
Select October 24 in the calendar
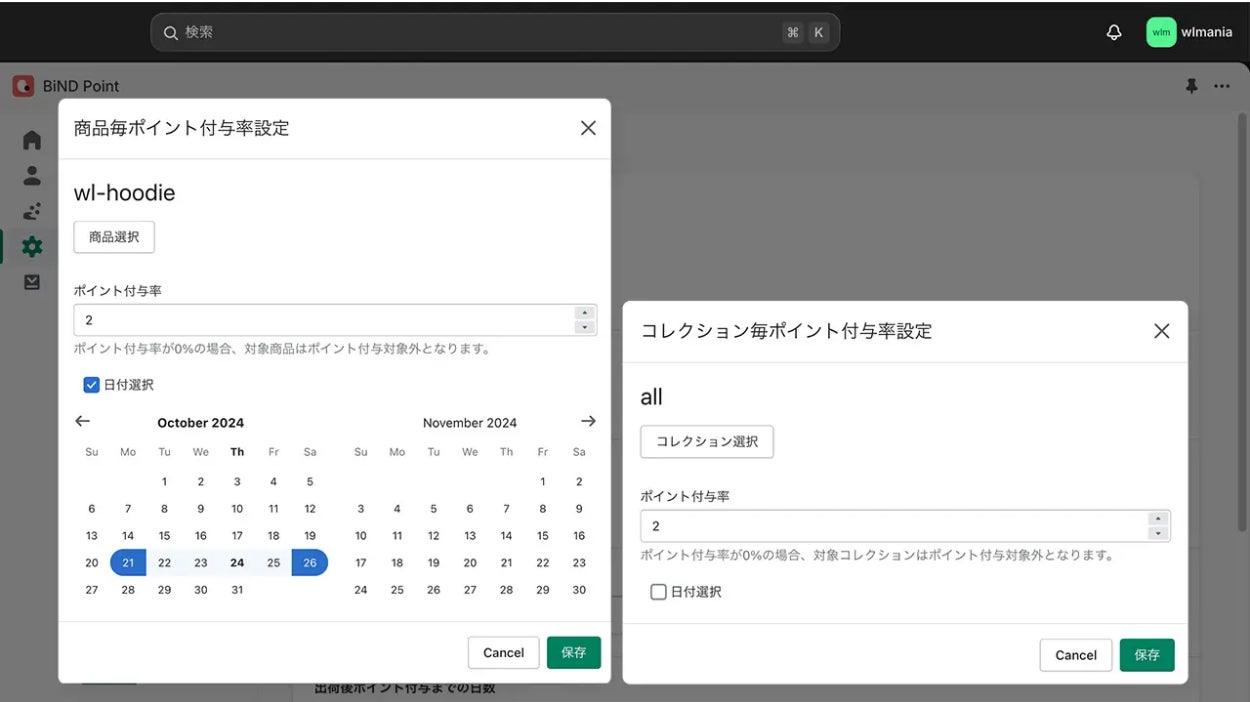coord(237,563)
